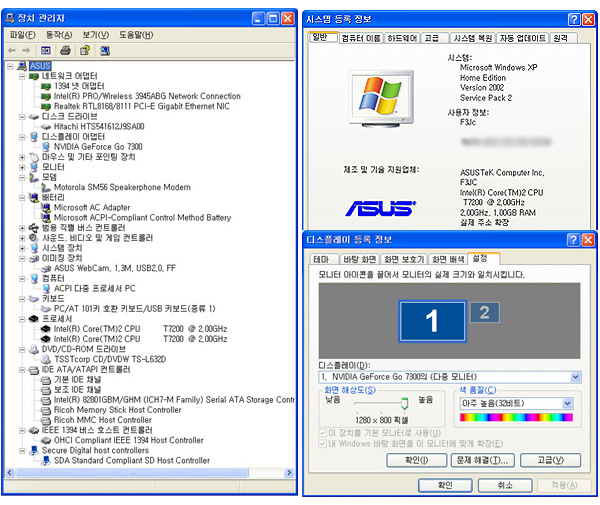Select the Ricoh MMC Host Controller row
The image size is (600, 505).
[x=96, y=420]
